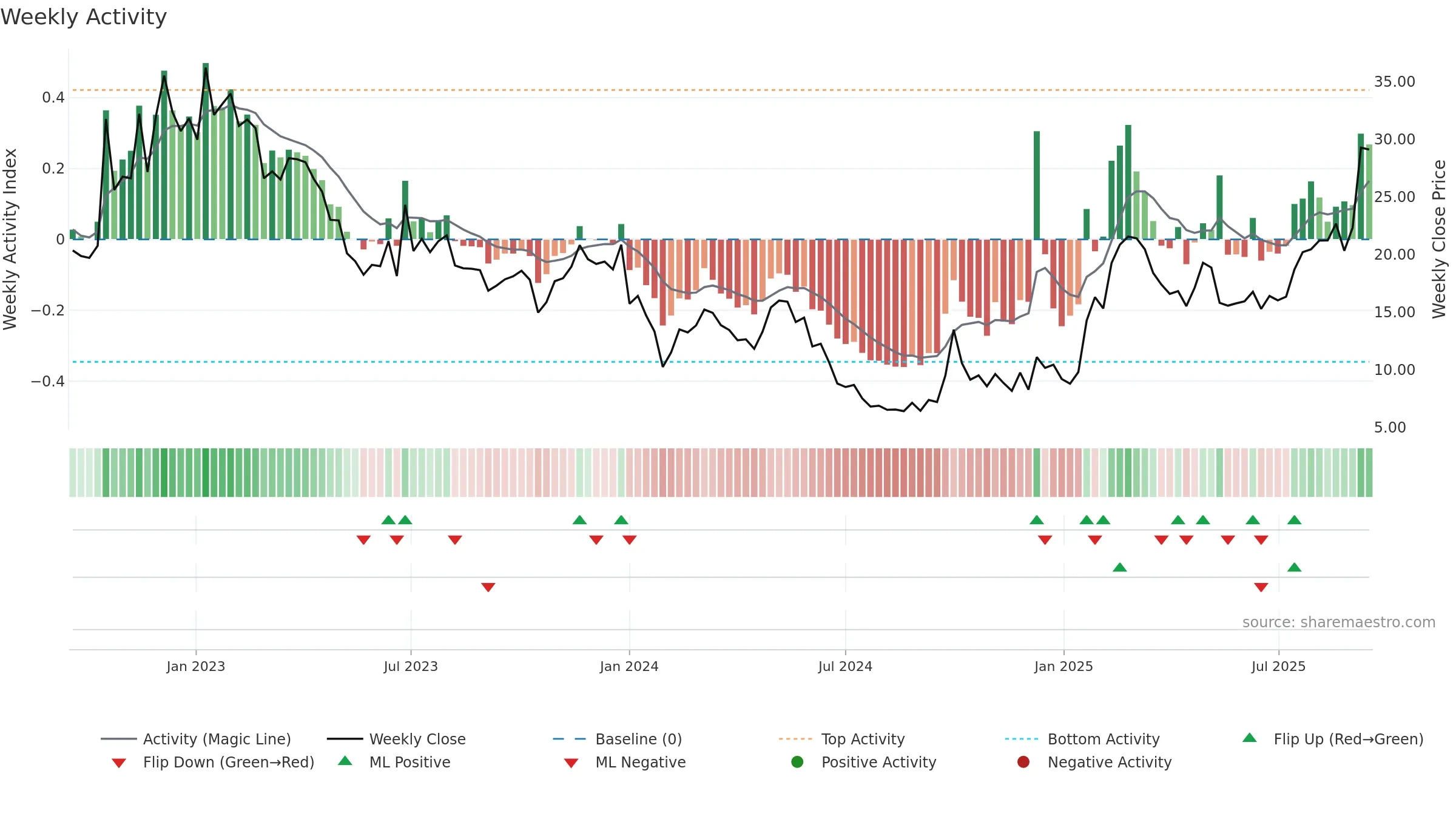Toggle the Baseline (0) legend item
The image size is (1456, 819).
tap(618, 739)
